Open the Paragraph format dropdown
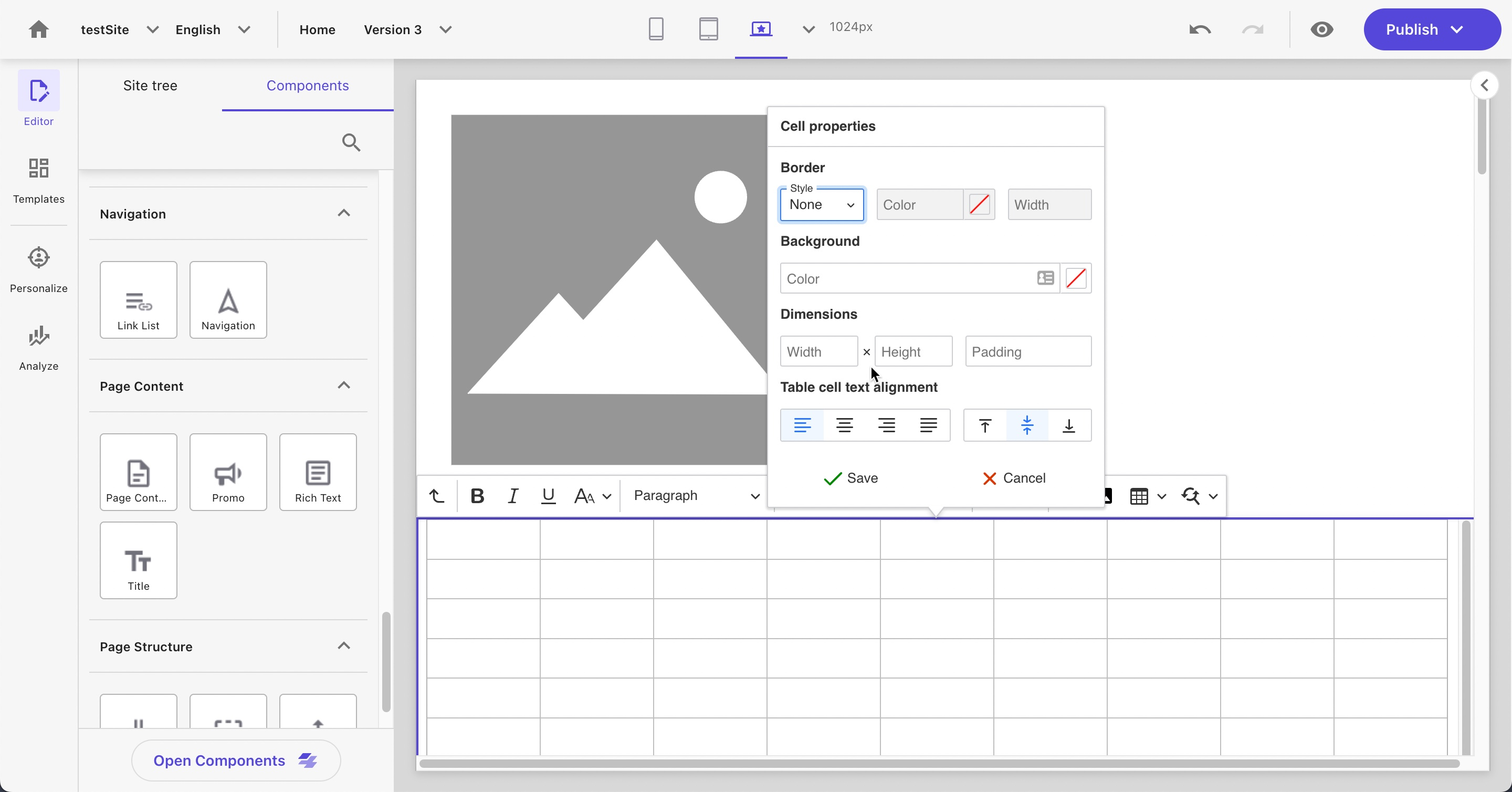 (696, 496)
